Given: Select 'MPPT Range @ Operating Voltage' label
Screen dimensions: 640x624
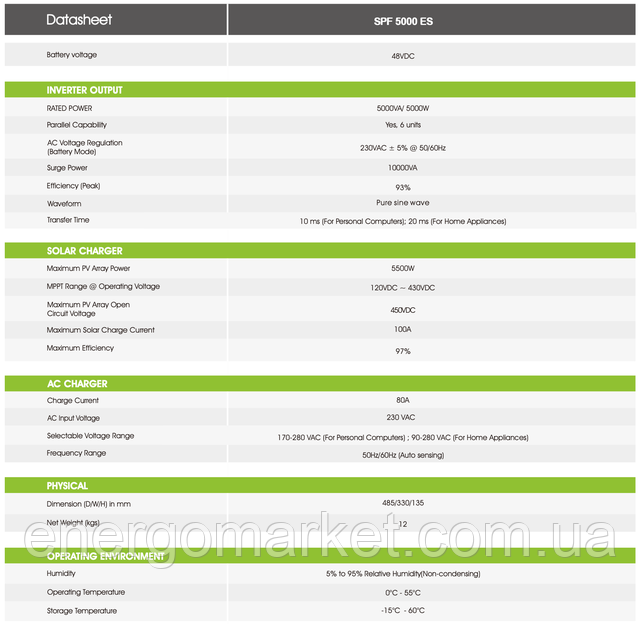Looking at the screenshot, I should (x=103, y=286).
